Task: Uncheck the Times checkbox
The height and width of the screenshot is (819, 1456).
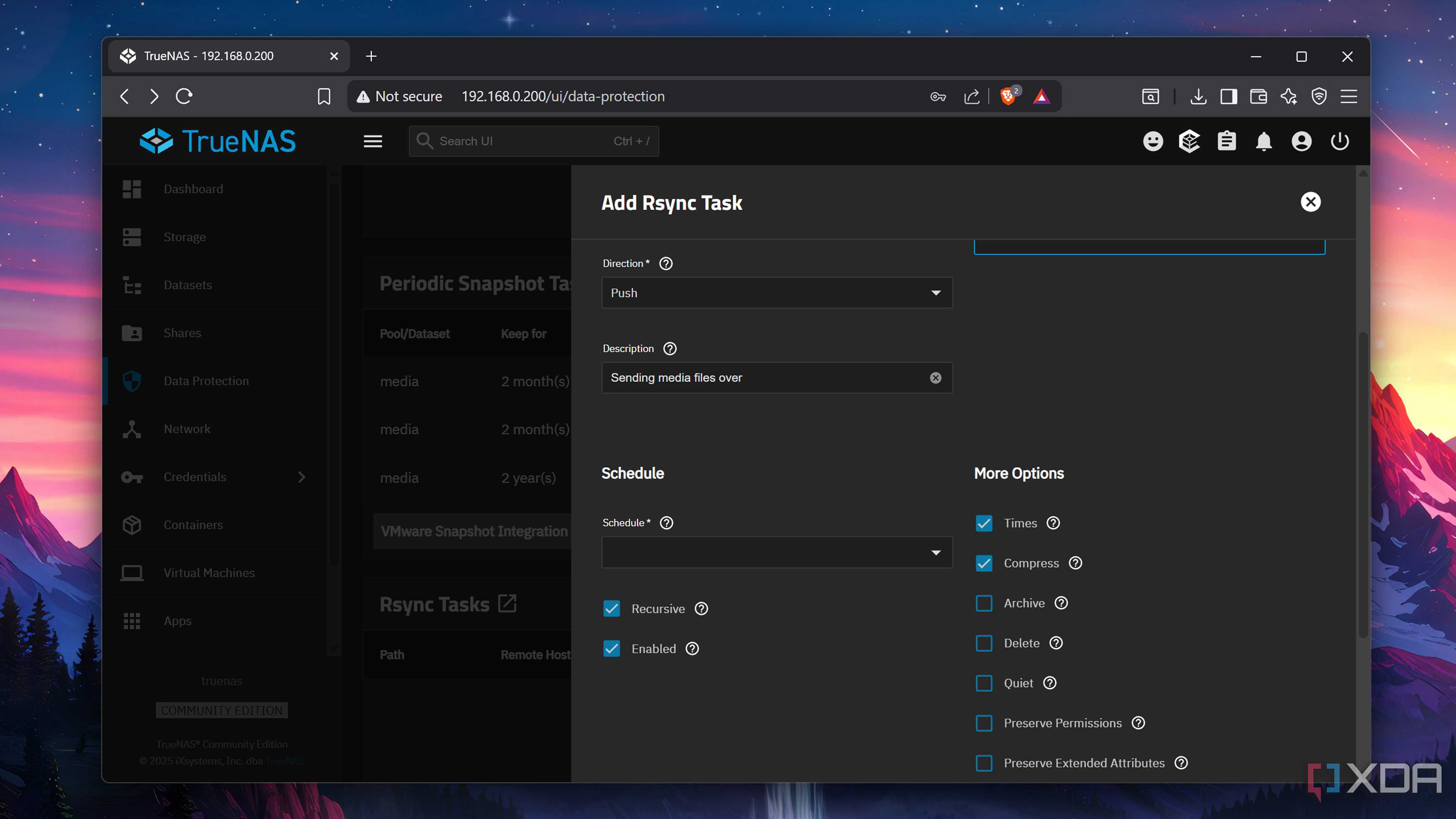Action: [984, 523]
